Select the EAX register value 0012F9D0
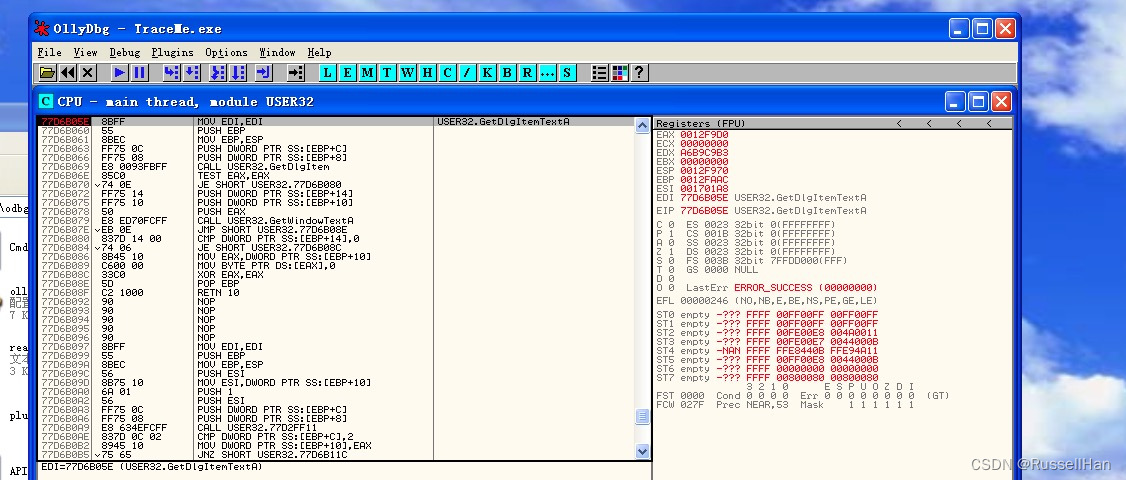This screenshot has height=480, width=1126. point(704,134)
